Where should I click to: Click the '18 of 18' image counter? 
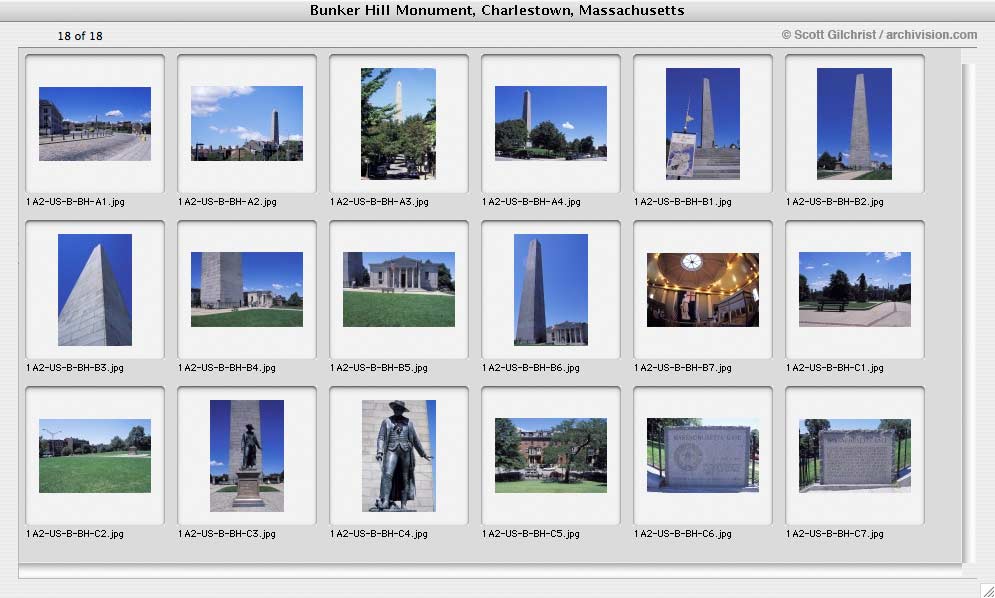tap(80, 36)
